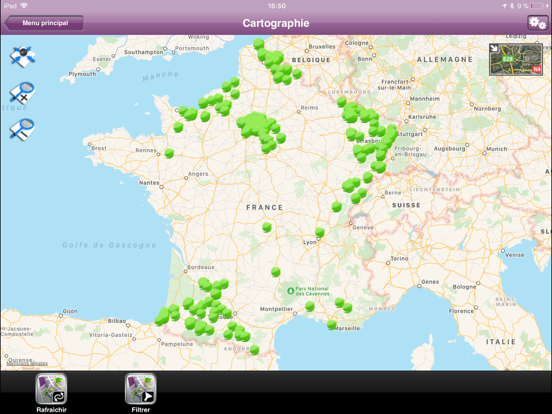Tap the Torino city label
The image size is (552, 414).
399,258
